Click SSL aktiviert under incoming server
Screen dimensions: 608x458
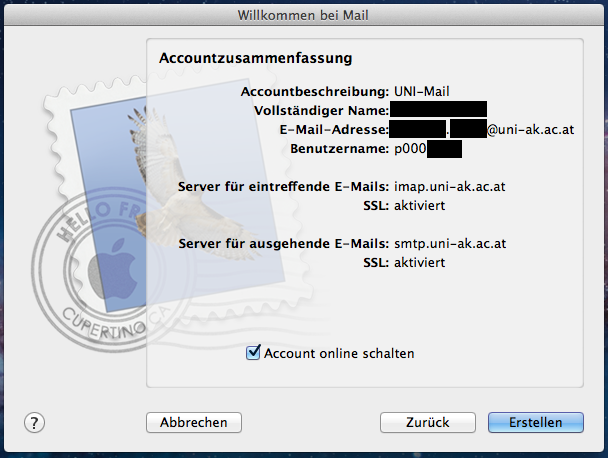pos(419,206)
